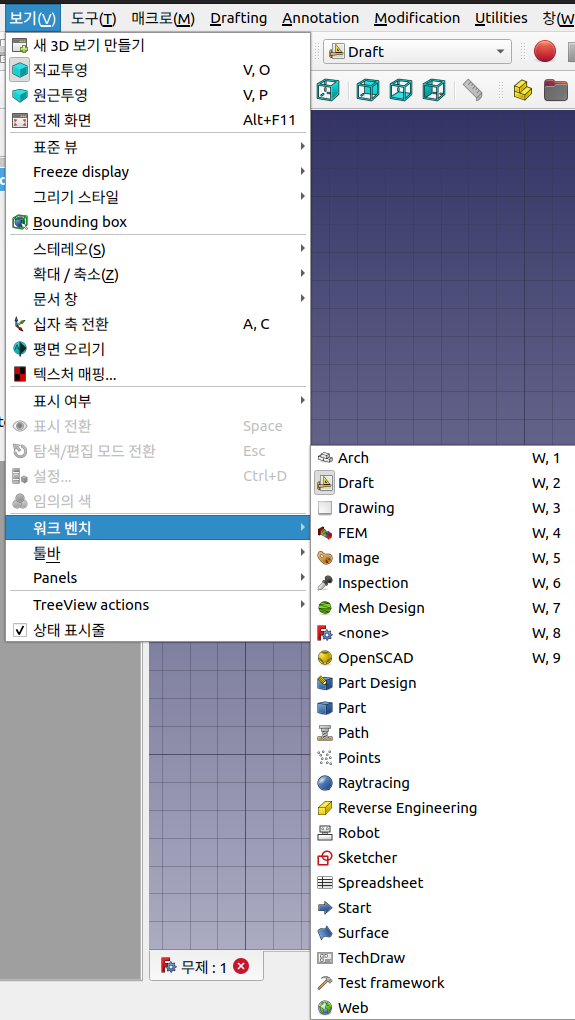Enable 직교투영 orthographic view

[x=158, y=70]
